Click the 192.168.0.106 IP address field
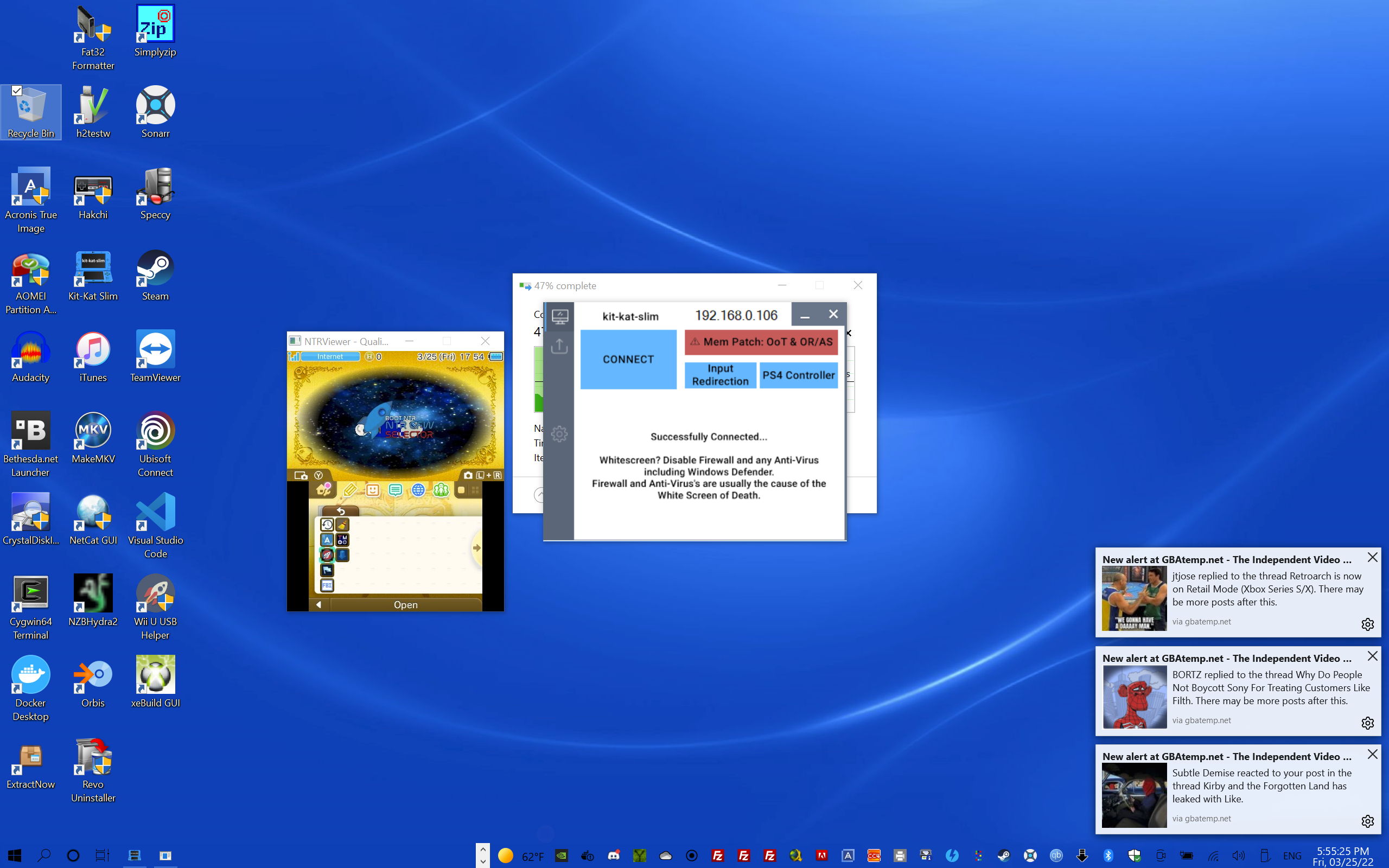Image resolution: width=1389 pixels, height=868 pixels. click(x=736, y=315)
